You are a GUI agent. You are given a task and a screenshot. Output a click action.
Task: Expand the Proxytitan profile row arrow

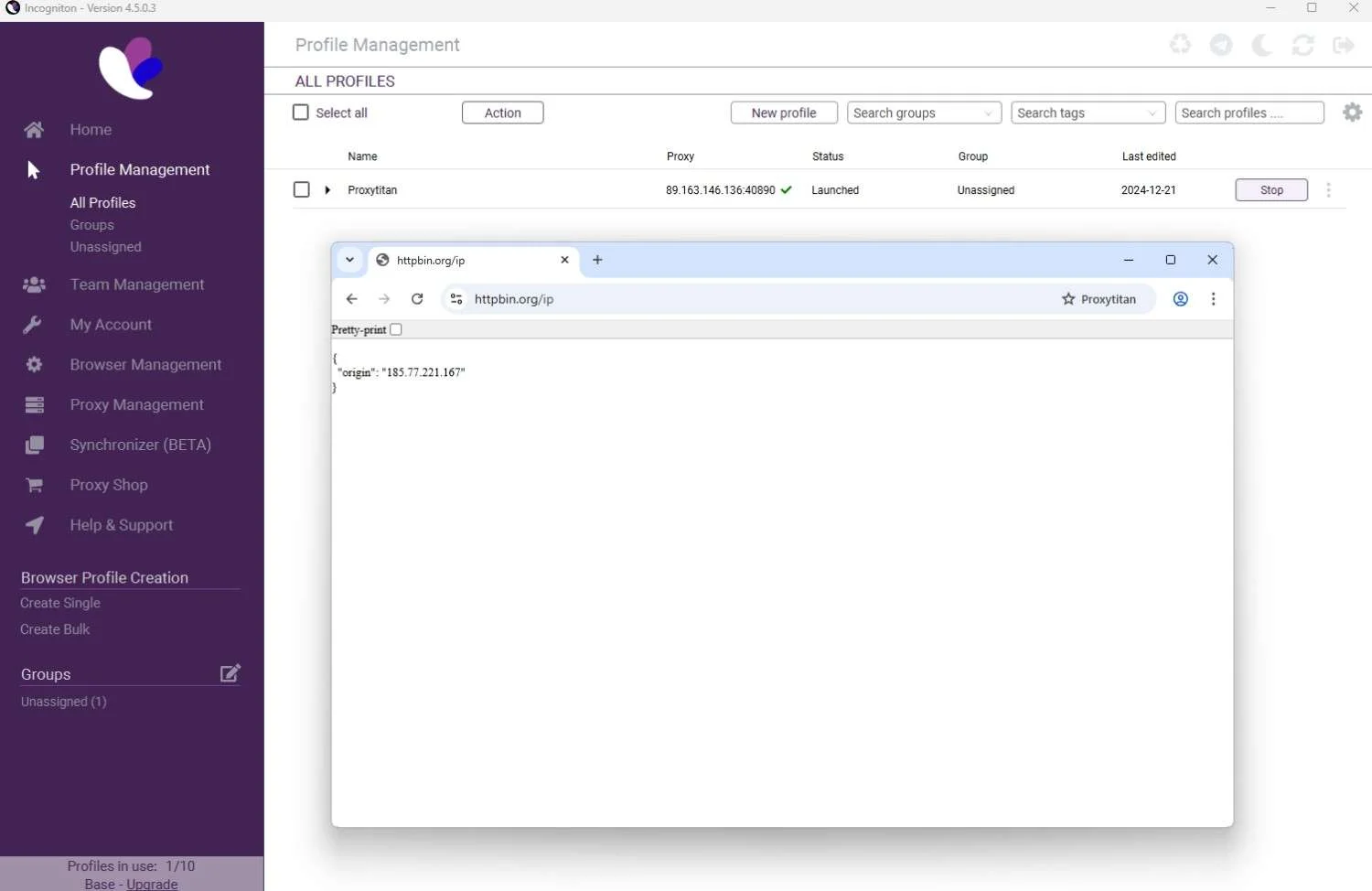point(327,190)
